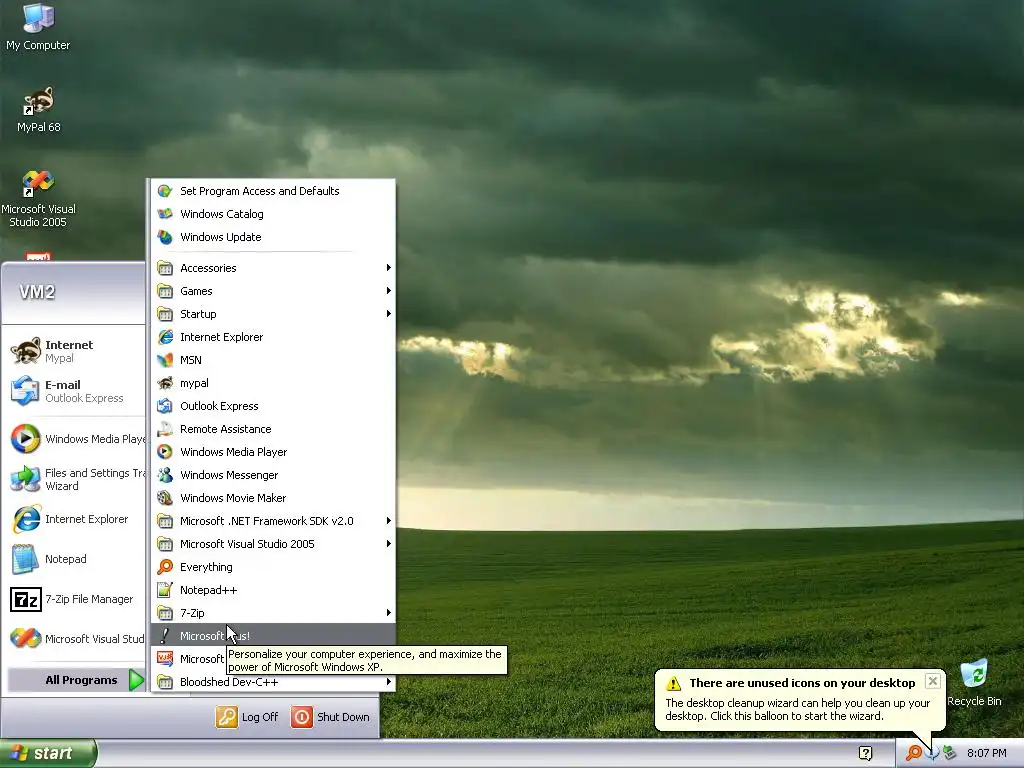Click the desktop cleanup balloon message text

pos(797,709)
